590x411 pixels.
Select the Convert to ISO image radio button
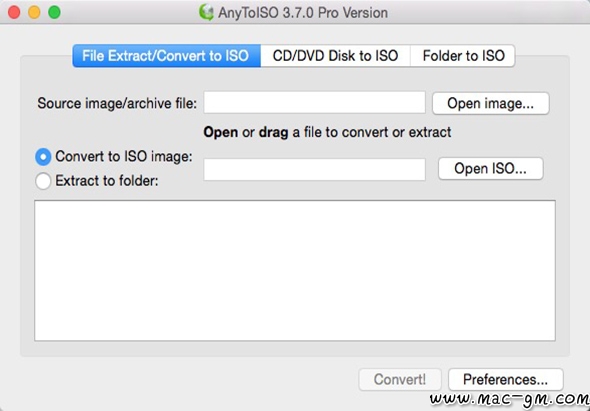tap(43, 157)
